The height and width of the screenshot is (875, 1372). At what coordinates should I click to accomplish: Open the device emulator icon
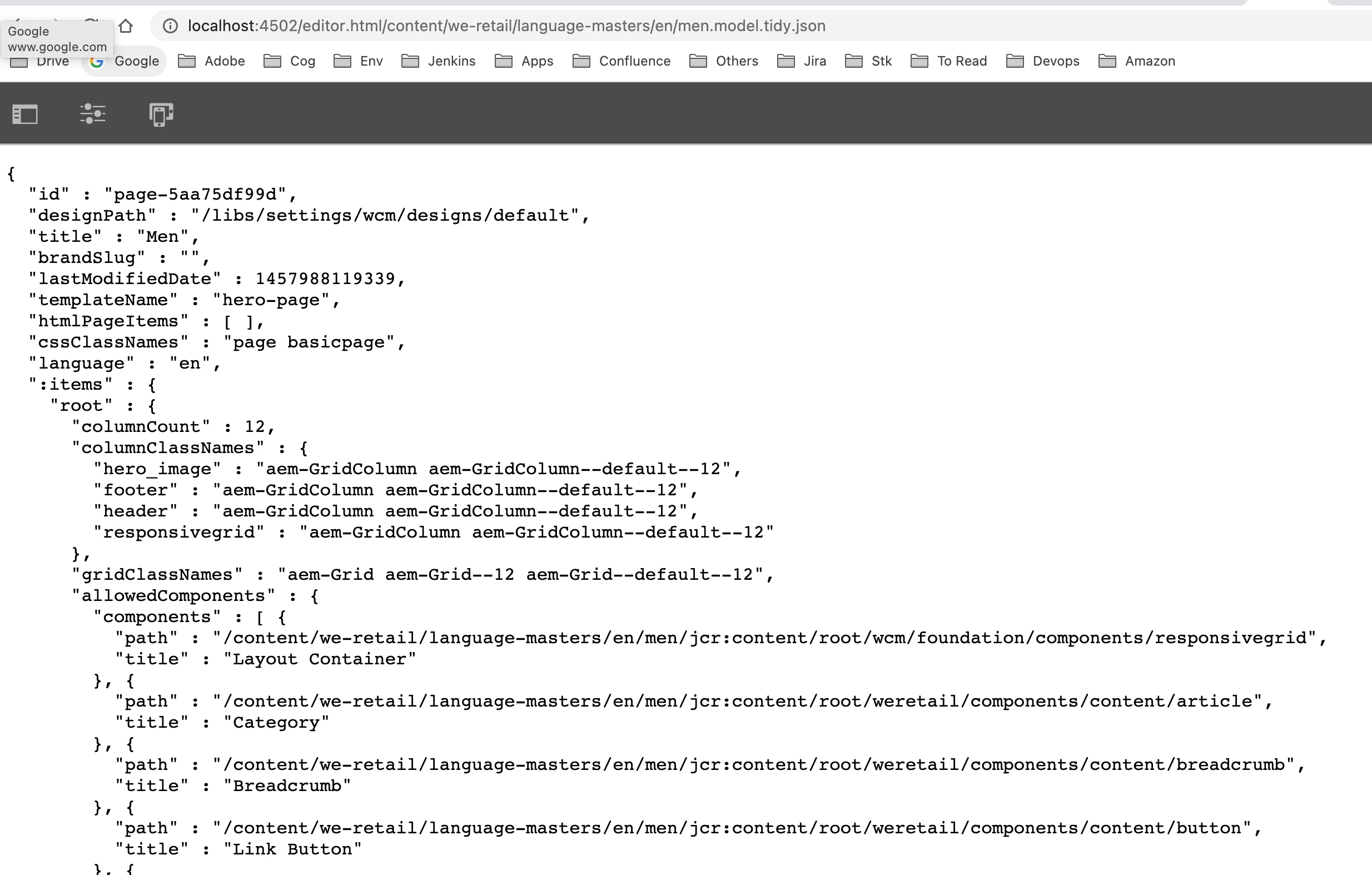pos(161,114)
